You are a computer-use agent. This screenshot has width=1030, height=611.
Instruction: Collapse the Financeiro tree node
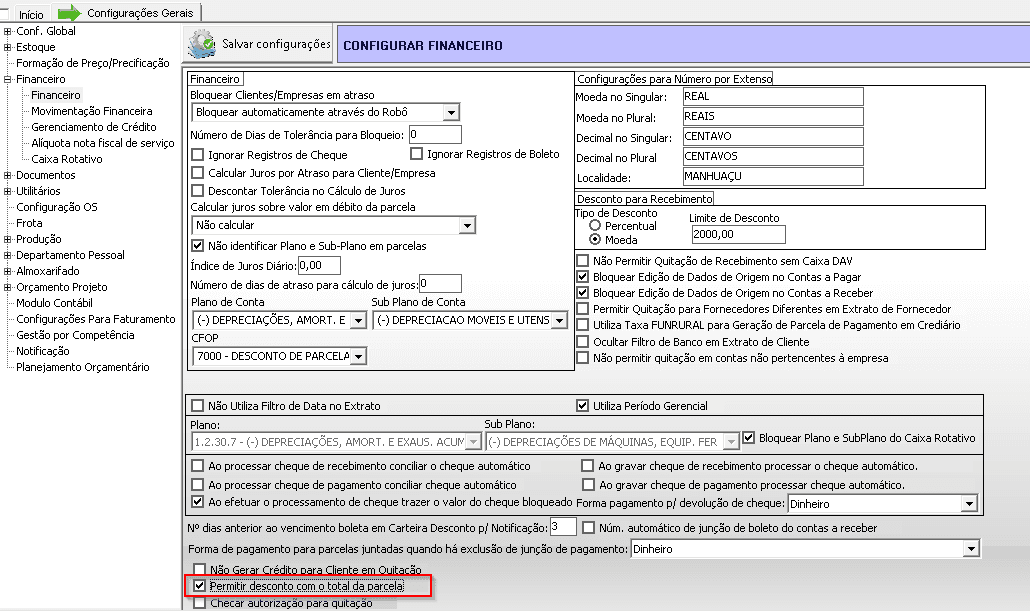tap(7, 79)
